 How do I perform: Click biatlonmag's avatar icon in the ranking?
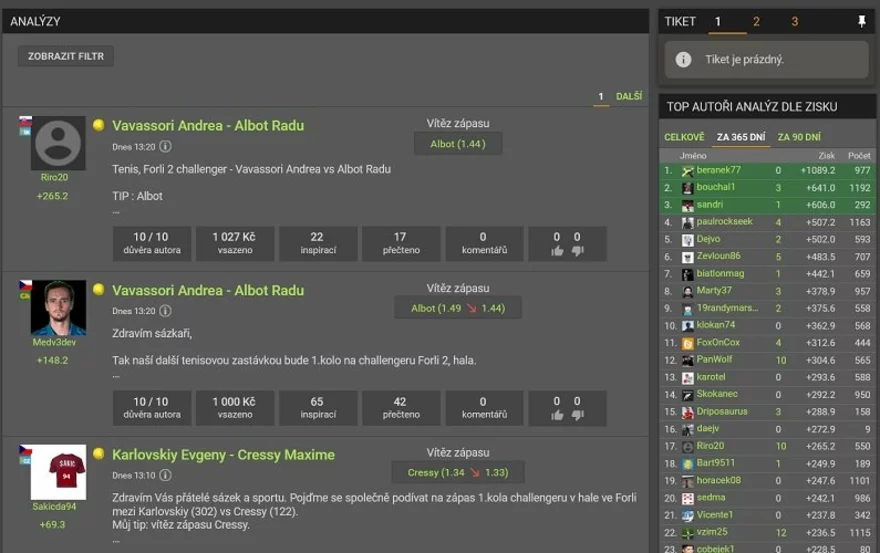pyautogui.click(x=688, y=274)
